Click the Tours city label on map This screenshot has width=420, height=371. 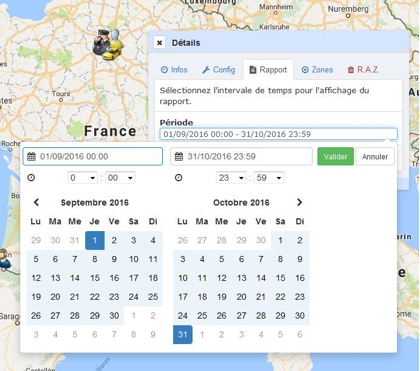pyautogui.click(x=61, y=94)
